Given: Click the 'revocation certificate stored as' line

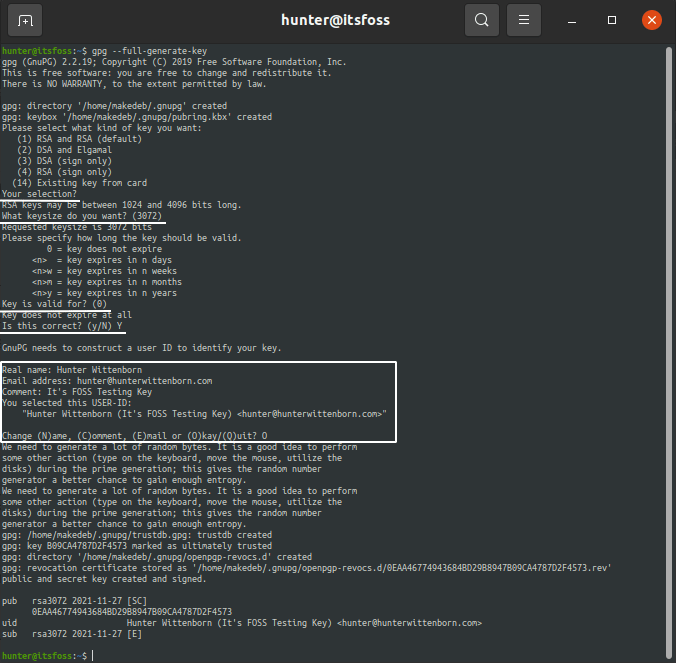Looking at the screenshot, I should coord(307,568).
